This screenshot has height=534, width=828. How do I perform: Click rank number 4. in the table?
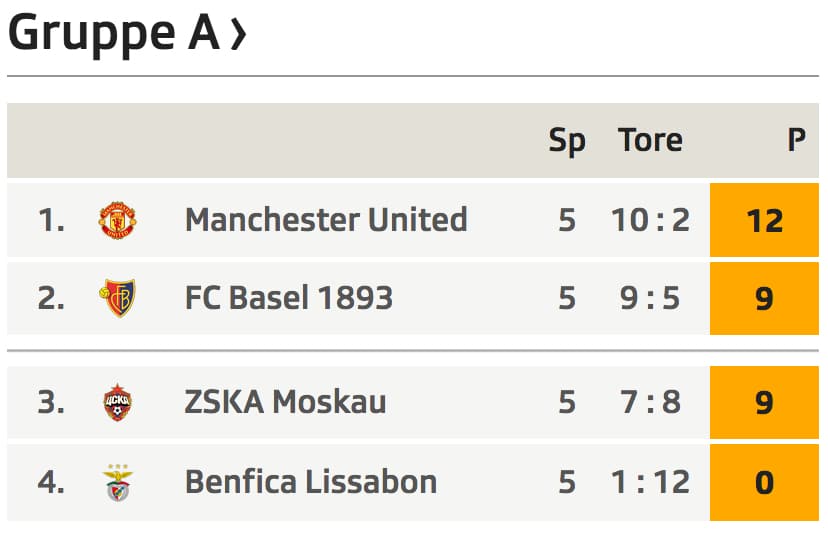click(x=51, y=482)
